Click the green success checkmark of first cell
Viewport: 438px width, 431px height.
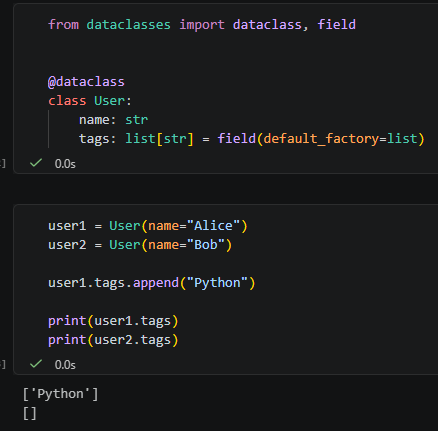36,163
